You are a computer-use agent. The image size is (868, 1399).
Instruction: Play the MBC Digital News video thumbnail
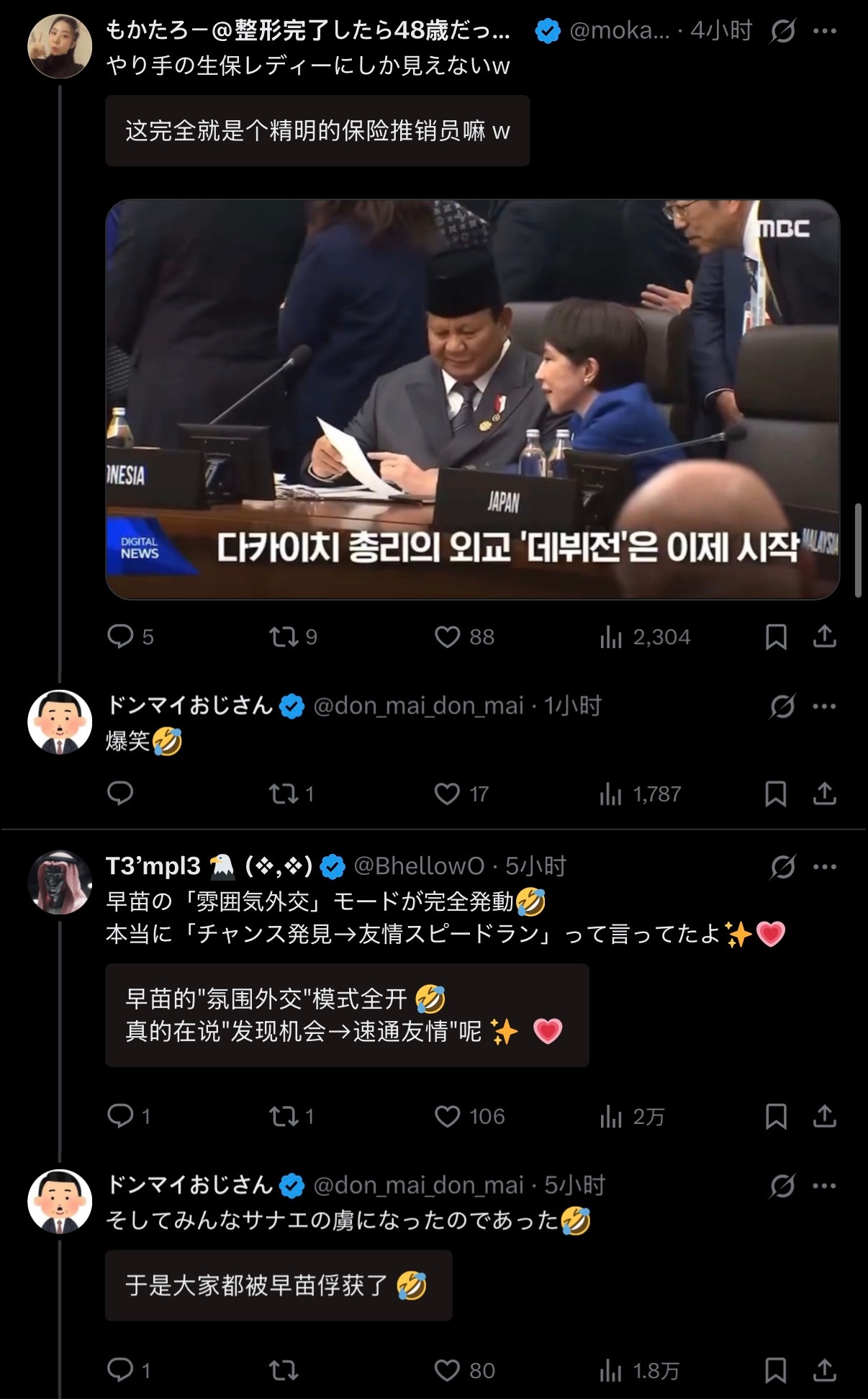pyautogui.click(x=472, y=399)
